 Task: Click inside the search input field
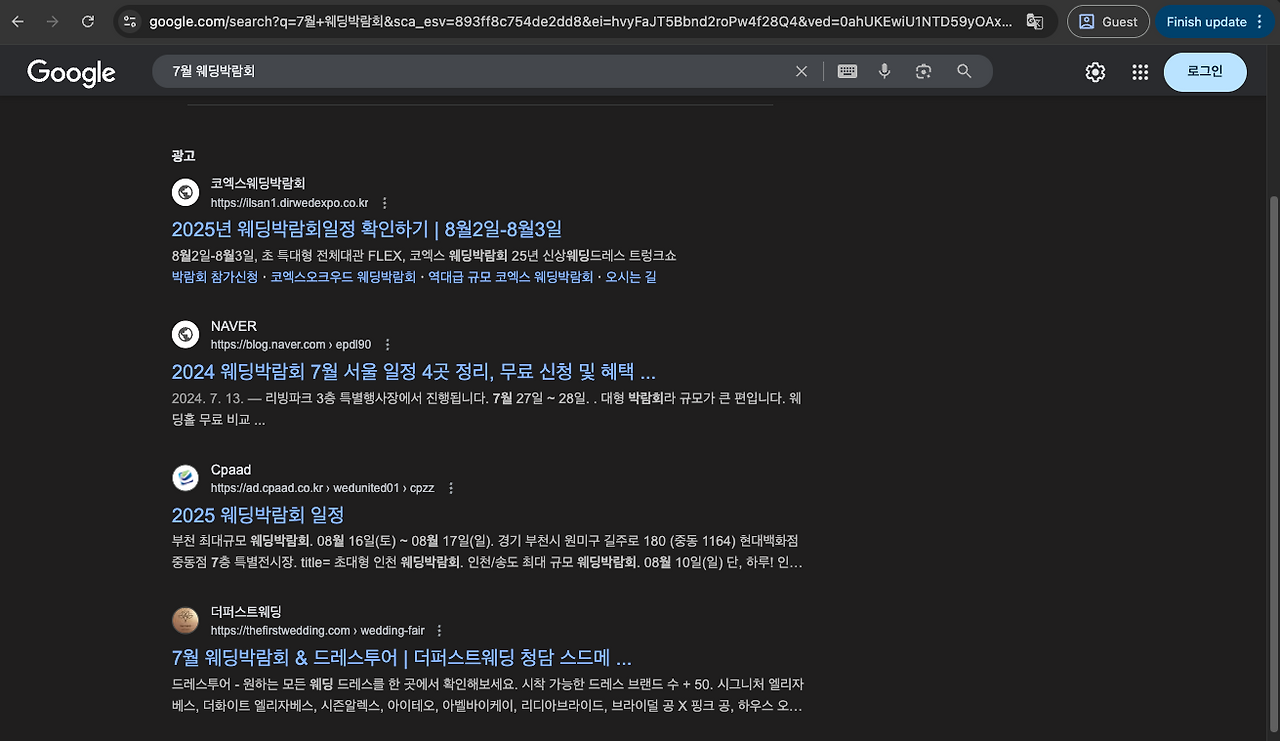(450, 71)
